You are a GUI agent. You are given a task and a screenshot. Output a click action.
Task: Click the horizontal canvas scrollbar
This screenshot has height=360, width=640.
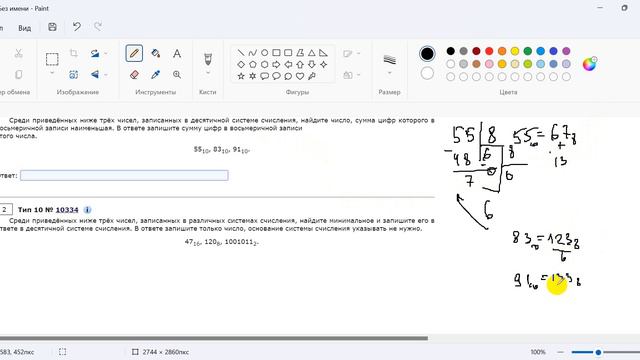(214, 338)
